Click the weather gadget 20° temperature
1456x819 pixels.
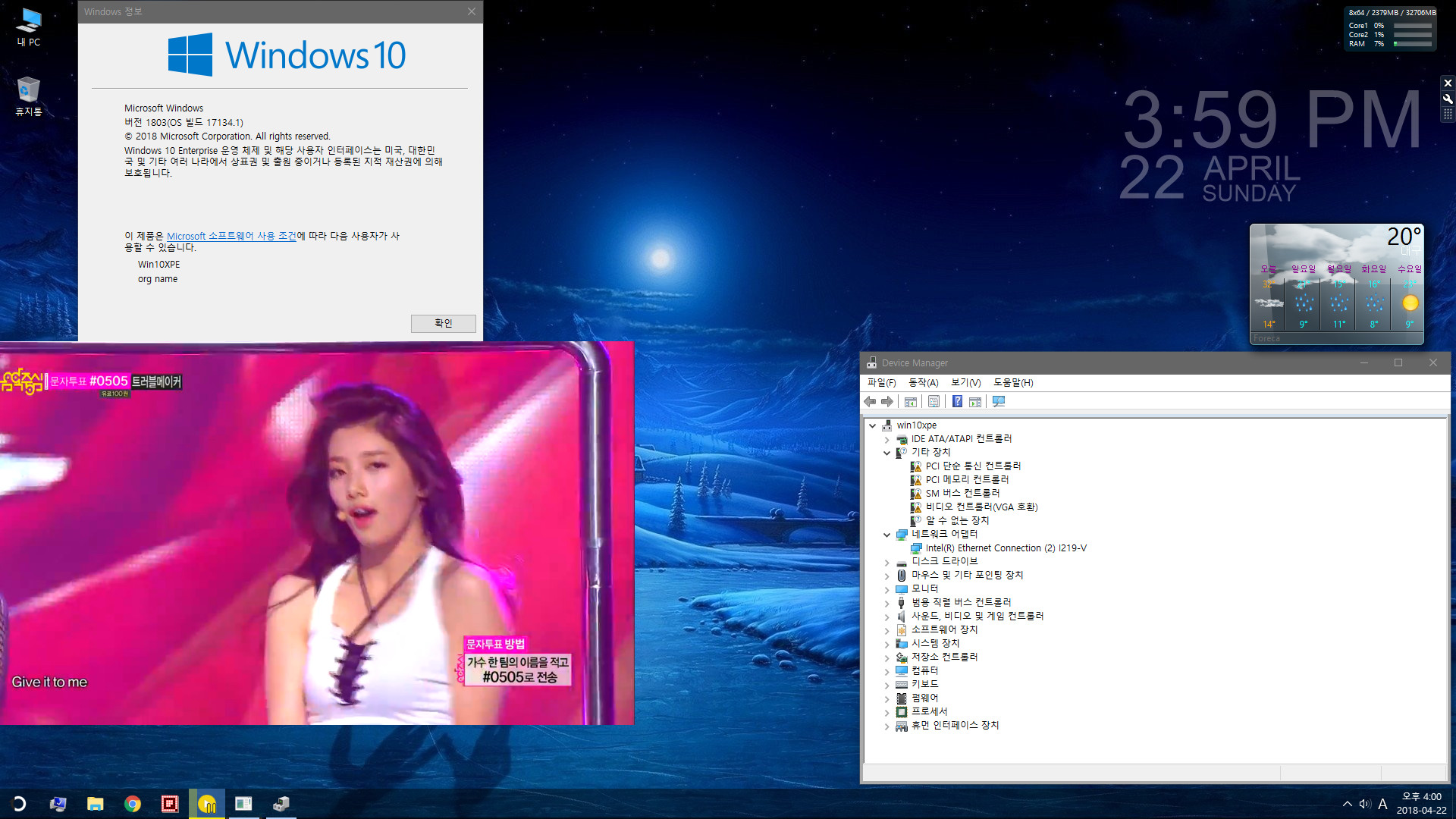tap(1404, 237)
